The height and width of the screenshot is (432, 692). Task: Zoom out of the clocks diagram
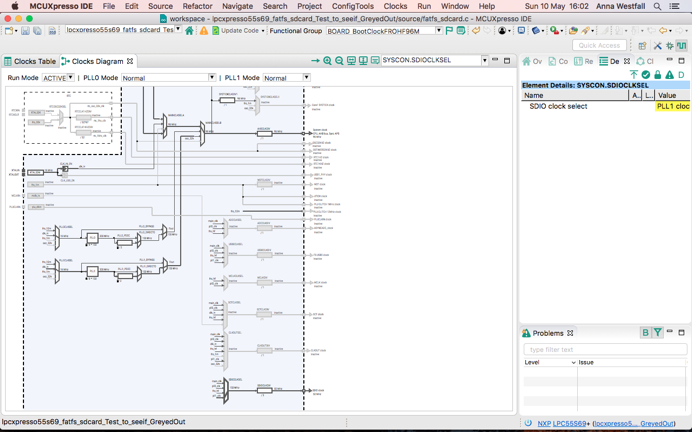click(x=339, y=61)
